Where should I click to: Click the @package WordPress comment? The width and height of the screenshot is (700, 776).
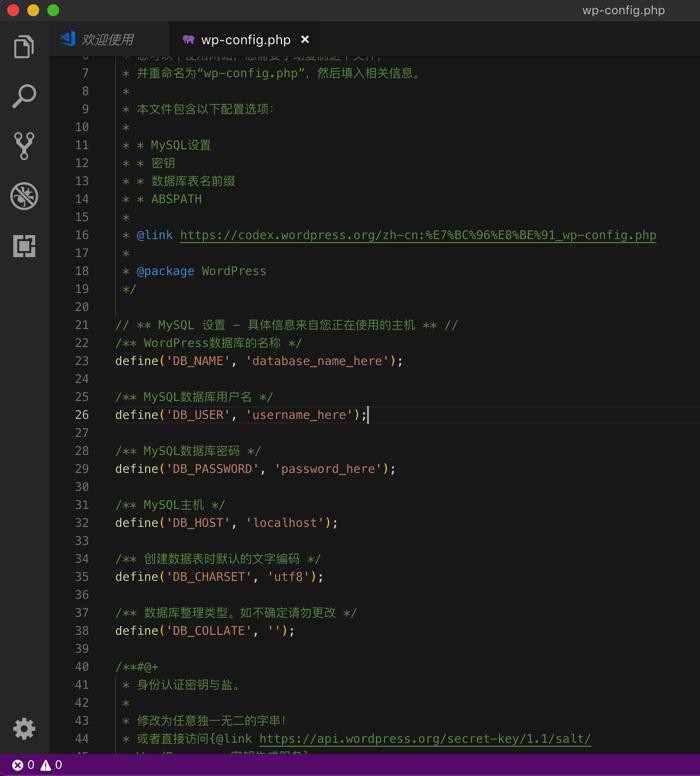coord(194,271)
